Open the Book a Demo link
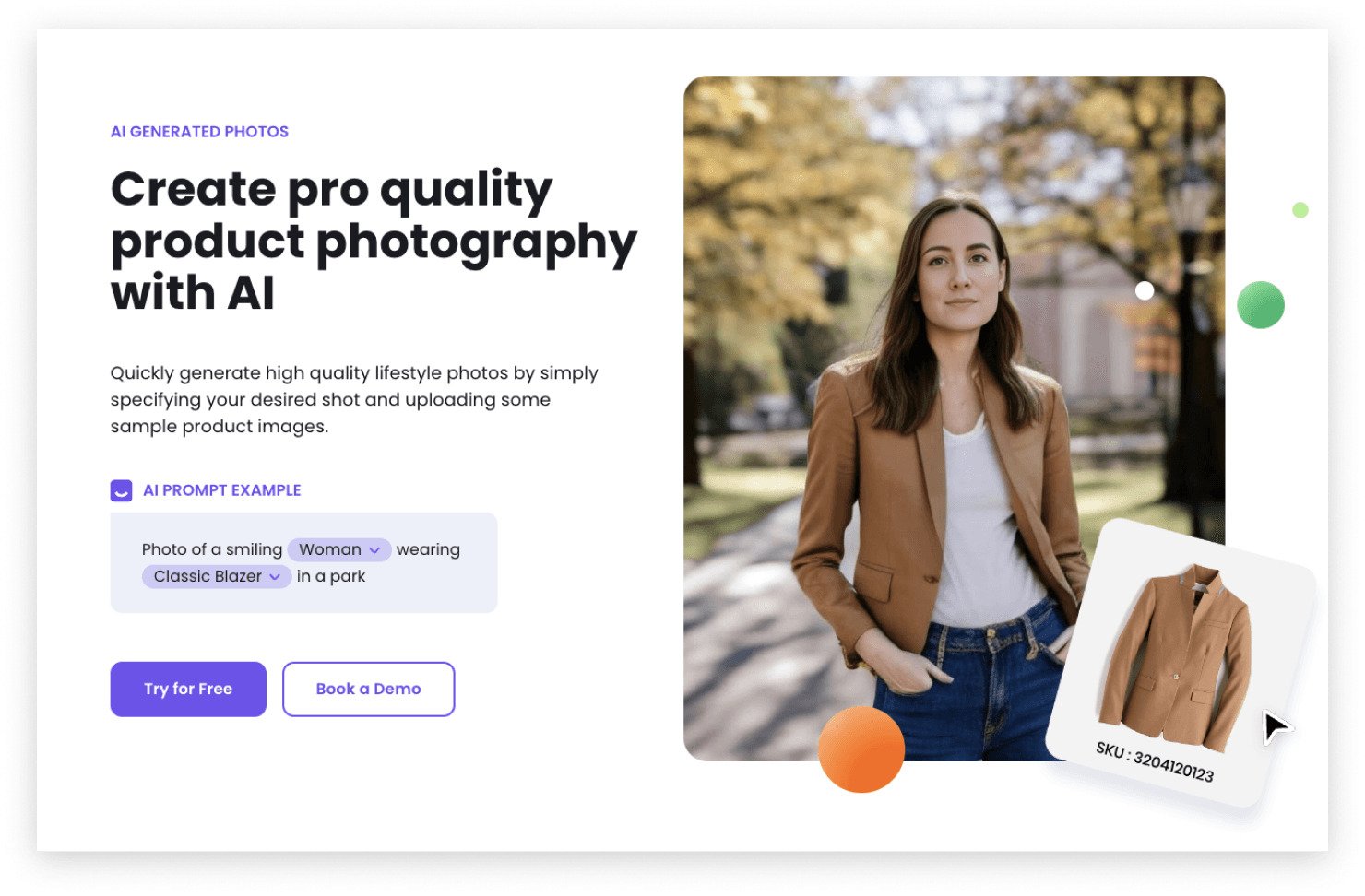 click(x=368, y=689)
